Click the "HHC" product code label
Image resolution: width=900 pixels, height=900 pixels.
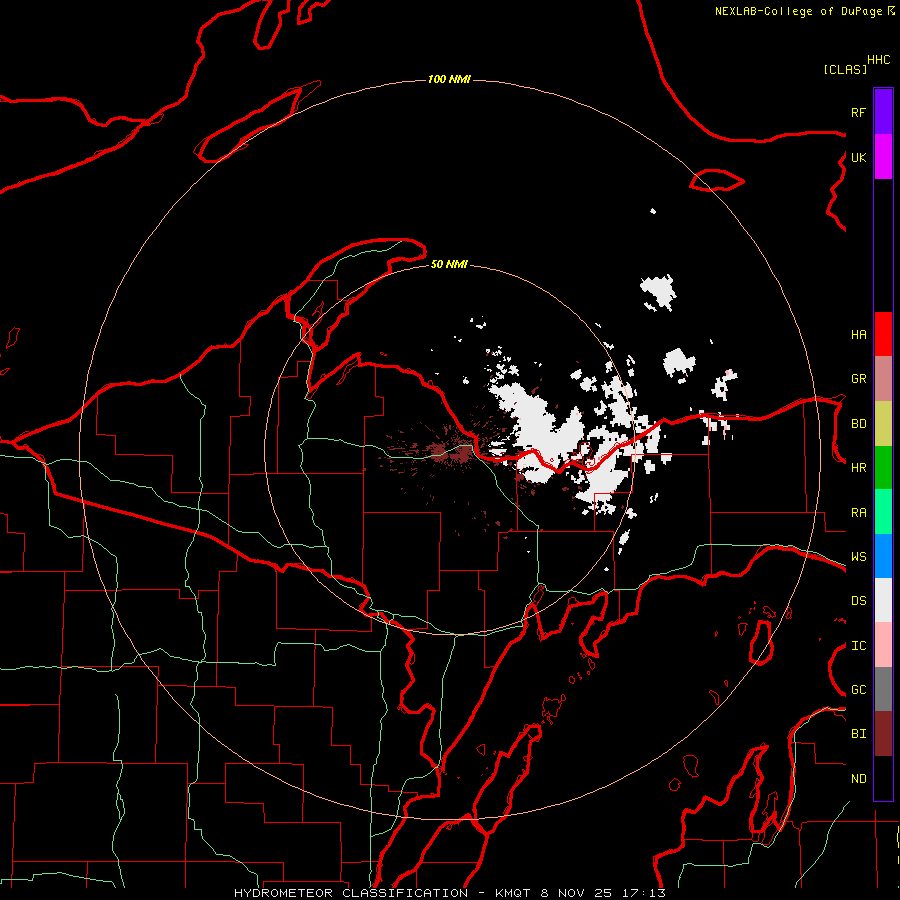(x=878, y=60)
